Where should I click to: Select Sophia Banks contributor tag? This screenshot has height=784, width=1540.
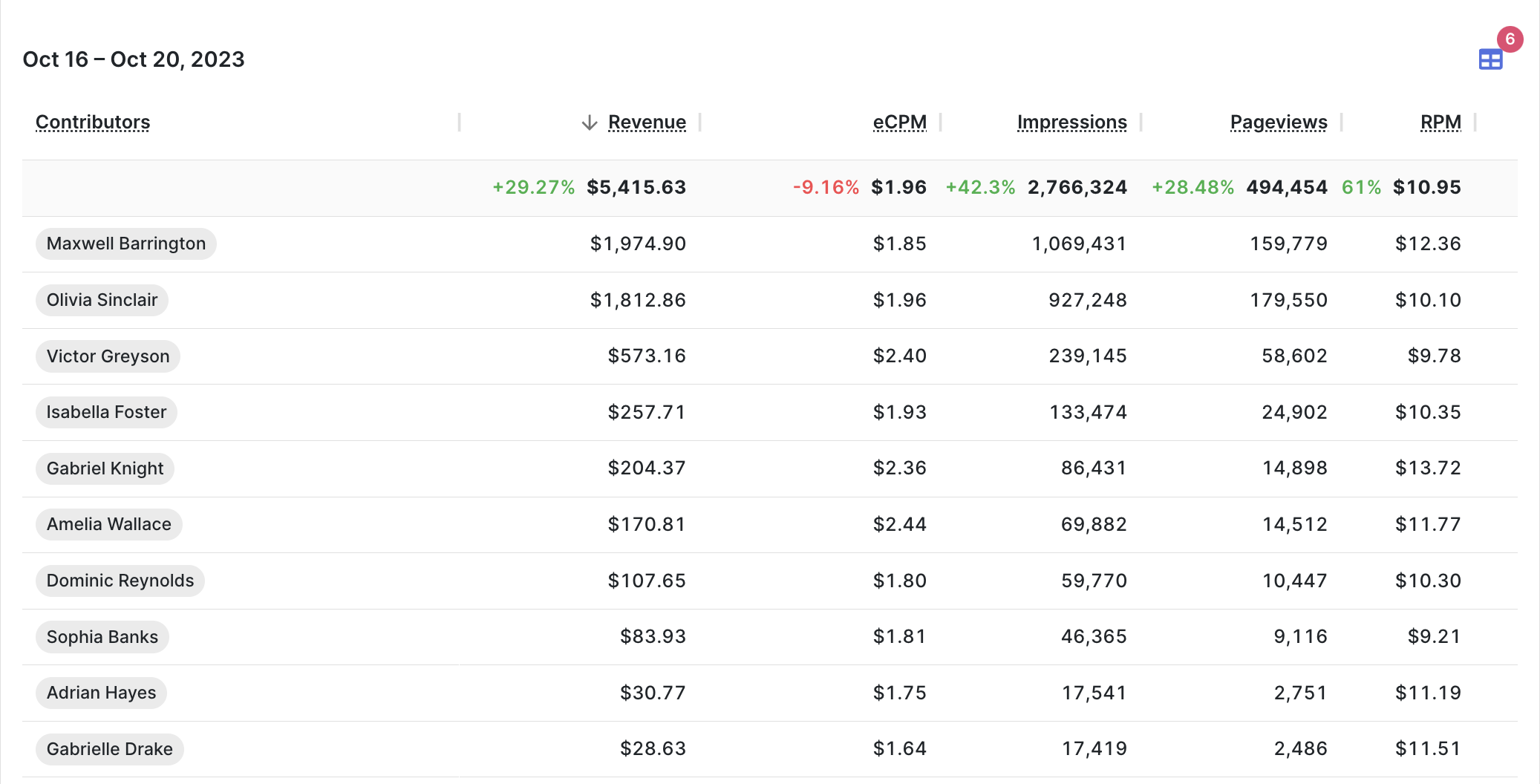point(102,637)
